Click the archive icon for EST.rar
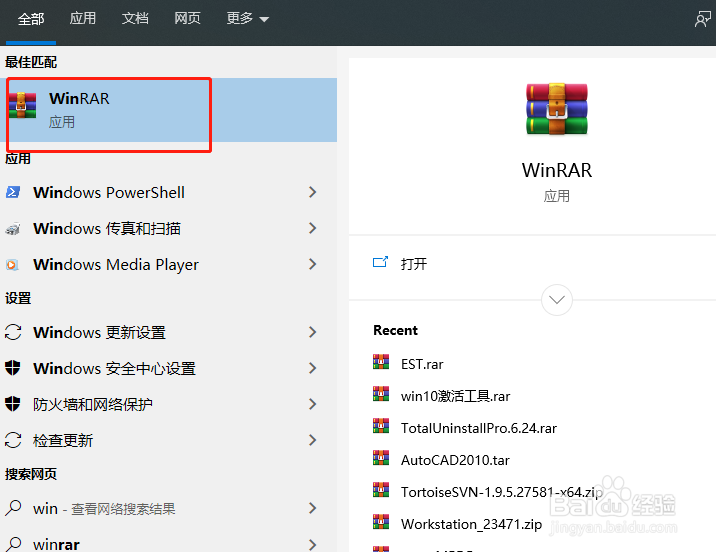This screenshot has height=552, width=716. (381, 362)
